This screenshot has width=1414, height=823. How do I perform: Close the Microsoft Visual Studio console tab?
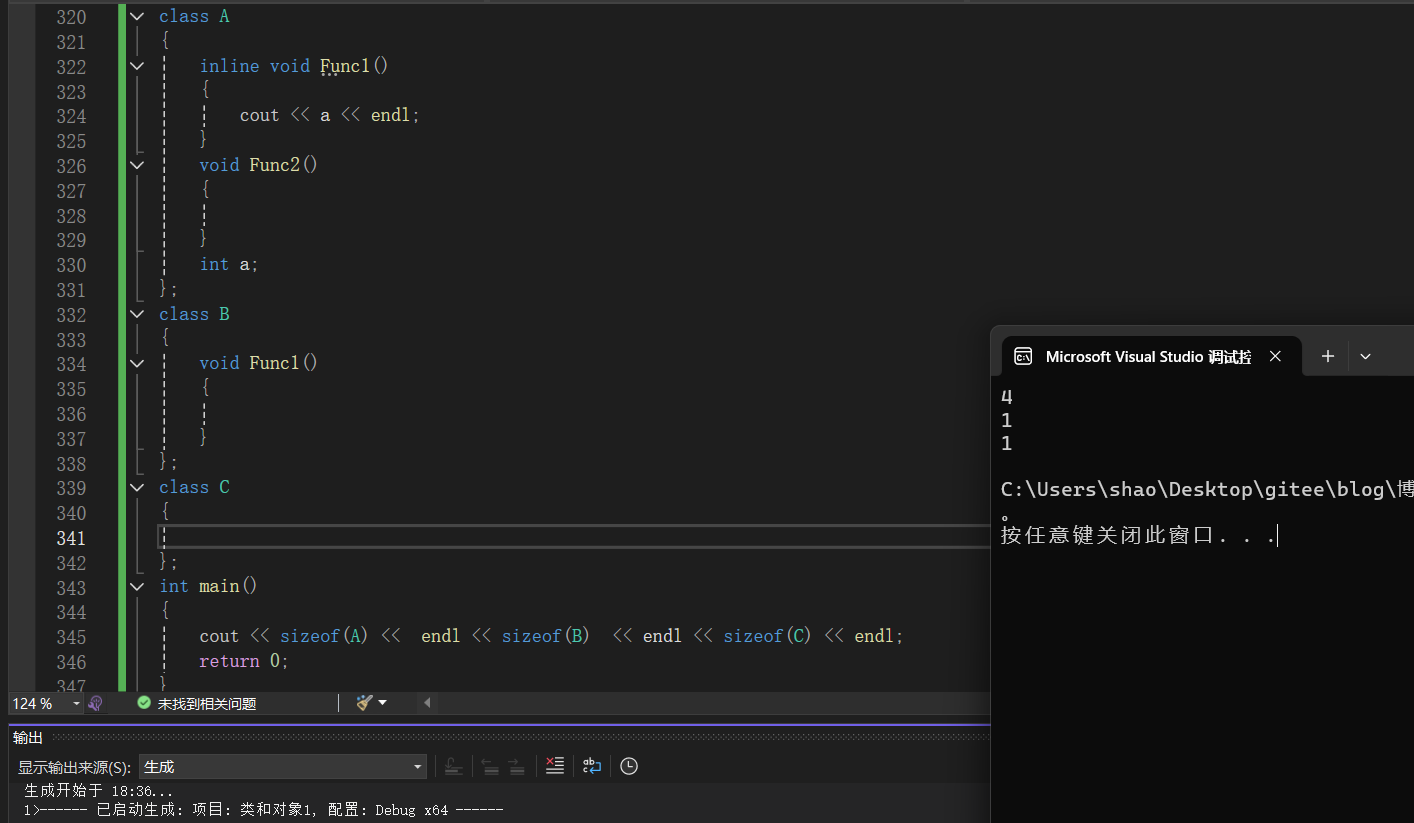[x=1275, y=356]
